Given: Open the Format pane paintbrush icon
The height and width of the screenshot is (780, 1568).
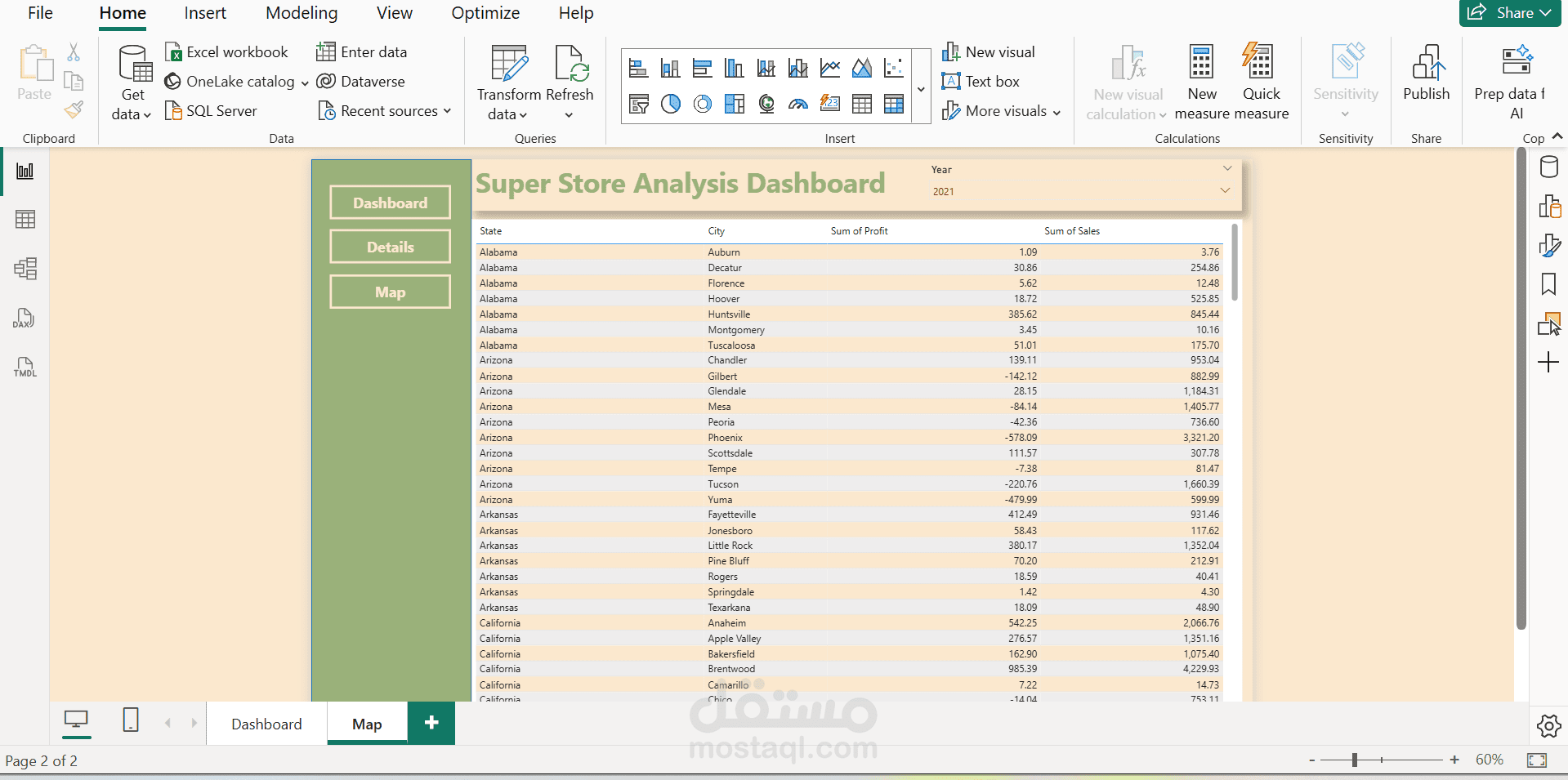Looking at the screenshot, I should point(1548,245).
